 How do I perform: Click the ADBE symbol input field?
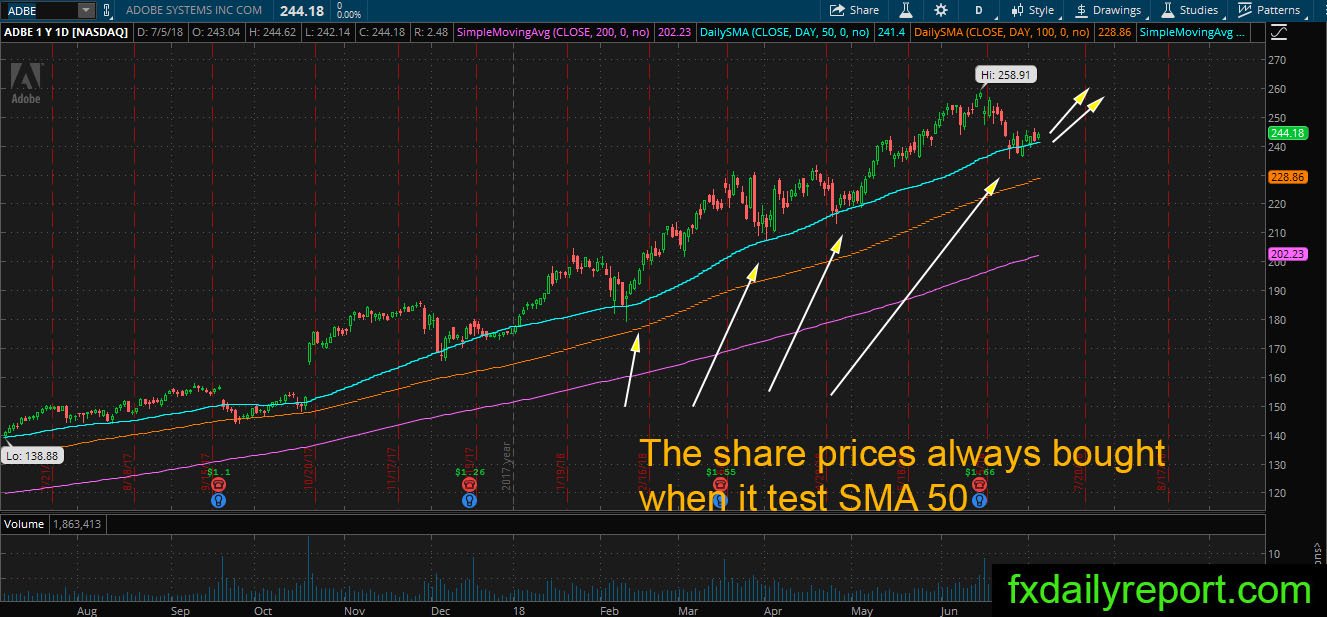[40, 10]
